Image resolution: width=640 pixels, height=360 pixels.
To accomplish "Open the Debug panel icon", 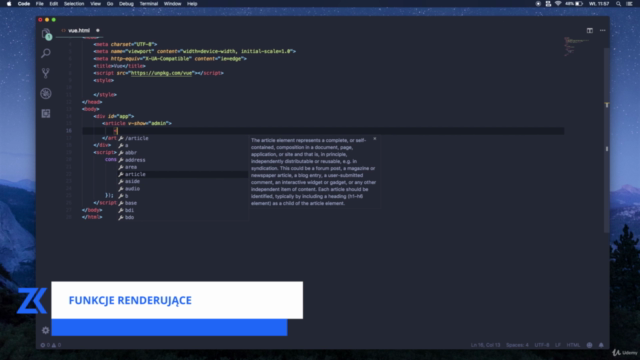I will click(46, 93).
